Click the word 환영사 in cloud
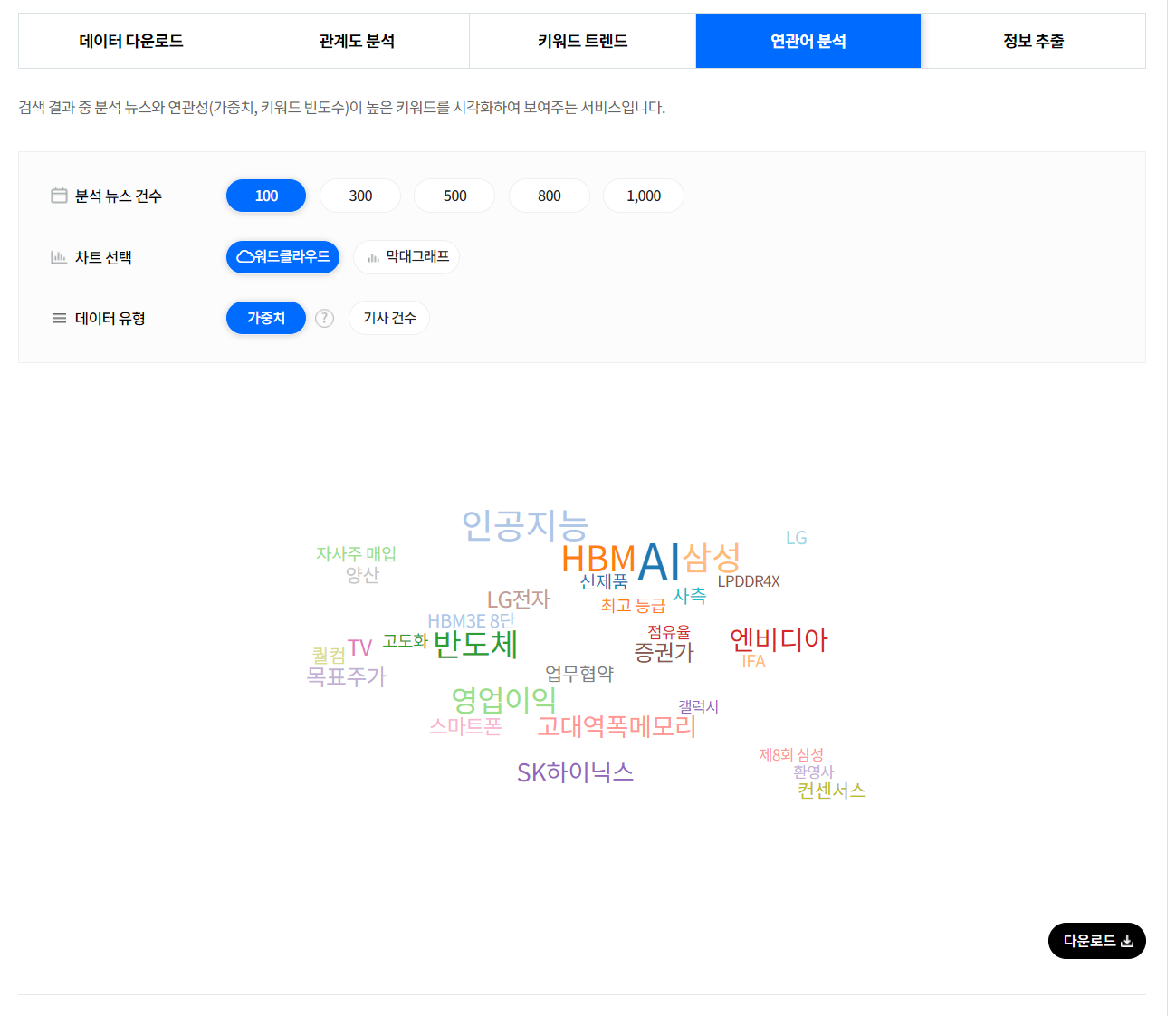The height and width of the screenshot is (1016, 1176). click(x=813, y=772)
